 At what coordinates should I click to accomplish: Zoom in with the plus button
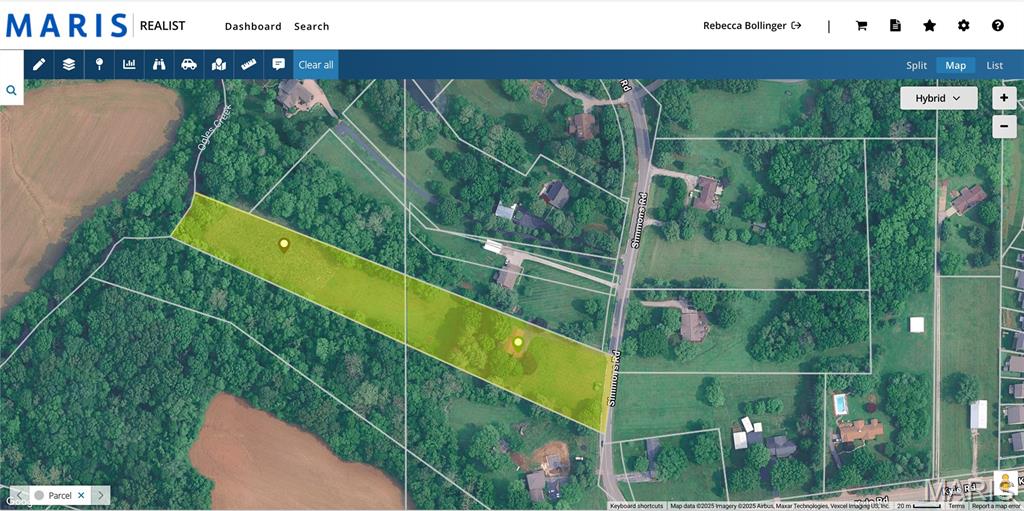[1004, 98]
